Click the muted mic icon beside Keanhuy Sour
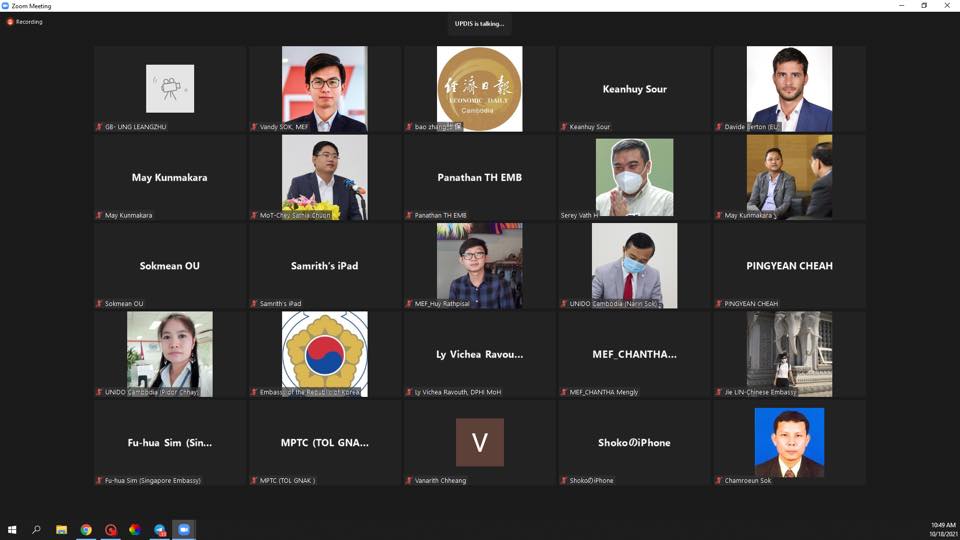 [564, 127]
